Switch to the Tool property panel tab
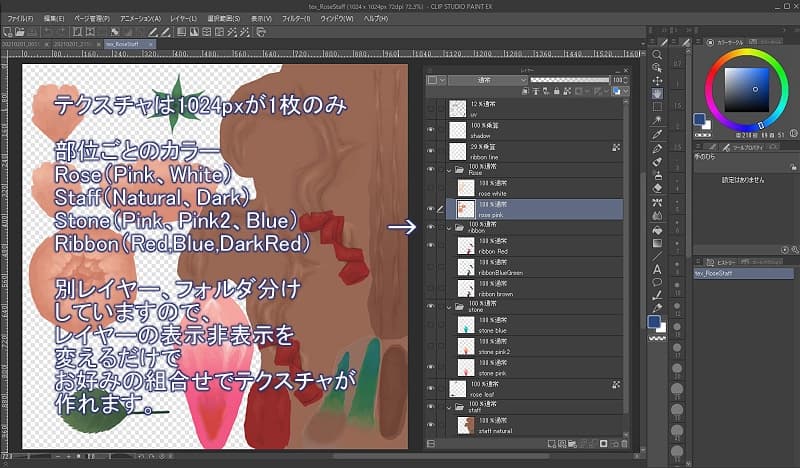The image size is (800, 468). pos(742,147)
